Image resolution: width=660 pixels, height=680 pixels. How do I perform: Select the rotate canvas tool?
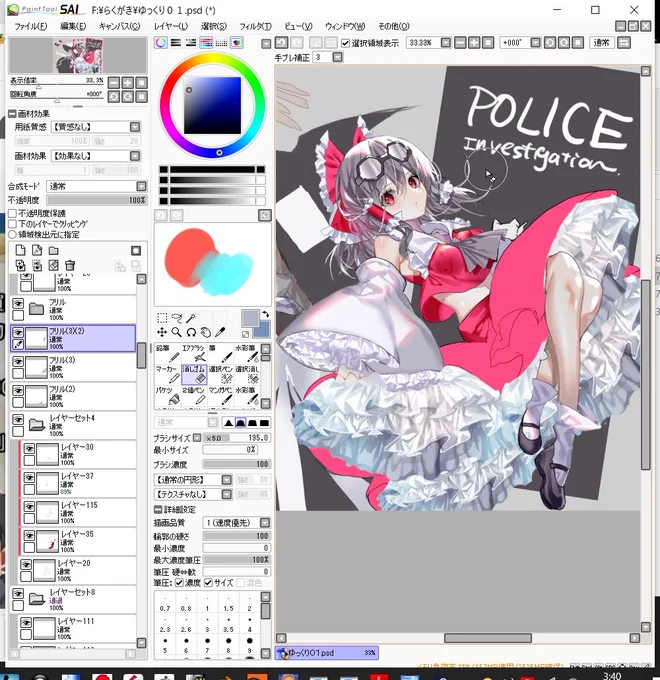click(191, 332)
